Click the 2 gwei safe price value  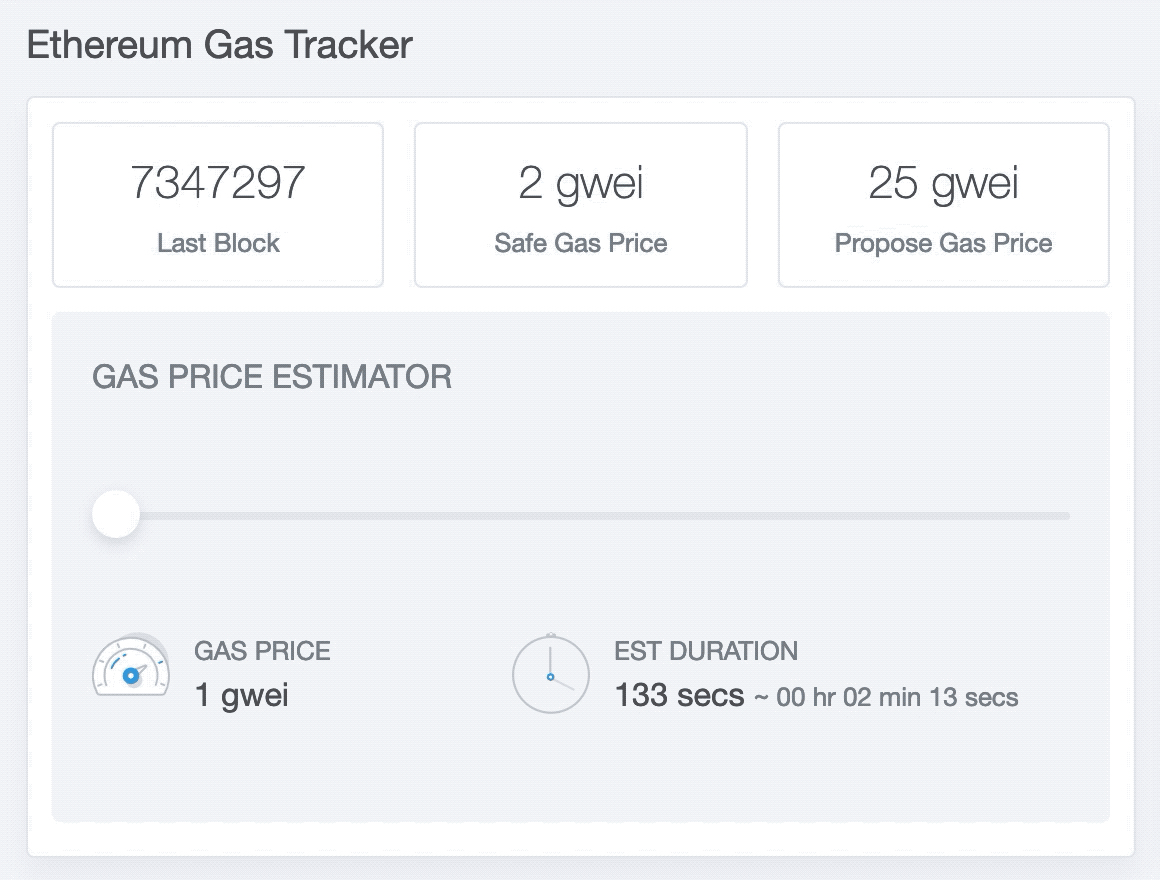click(x=580, y=181)
